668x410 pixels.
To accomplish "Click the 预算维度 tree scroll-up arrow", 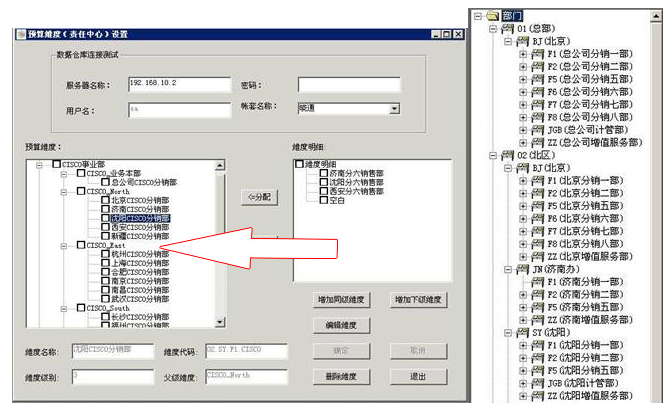I will [220, 165].
